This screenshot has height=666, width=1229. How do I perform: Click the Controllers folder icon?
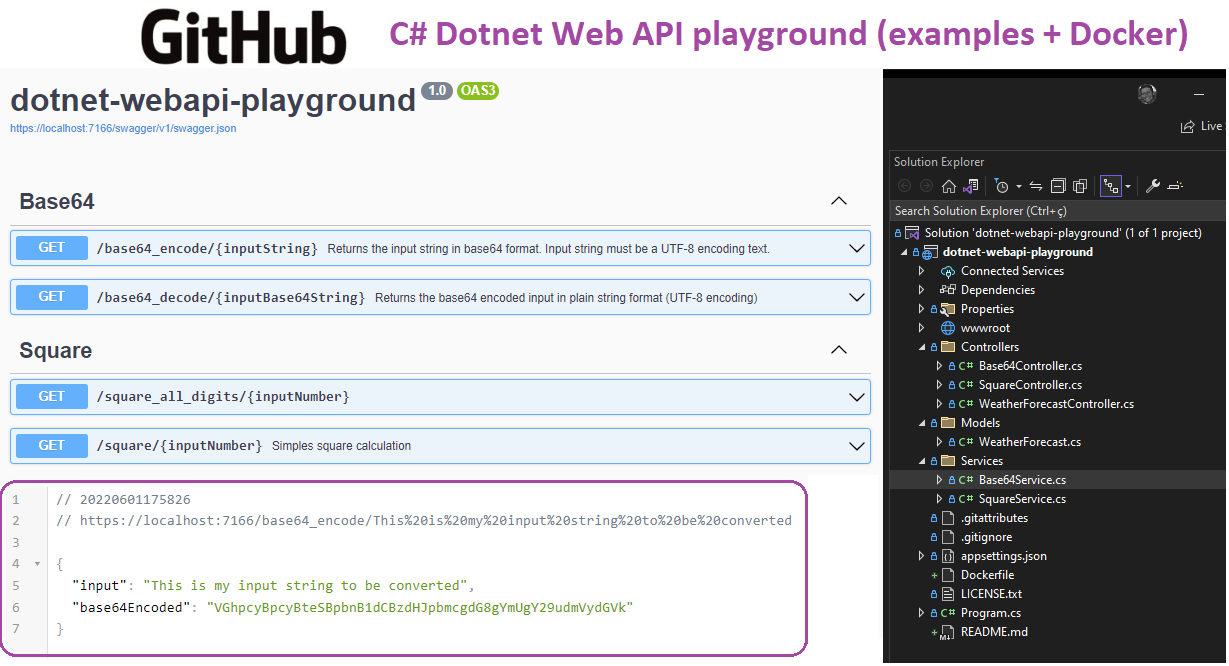[x=948, y=347]
